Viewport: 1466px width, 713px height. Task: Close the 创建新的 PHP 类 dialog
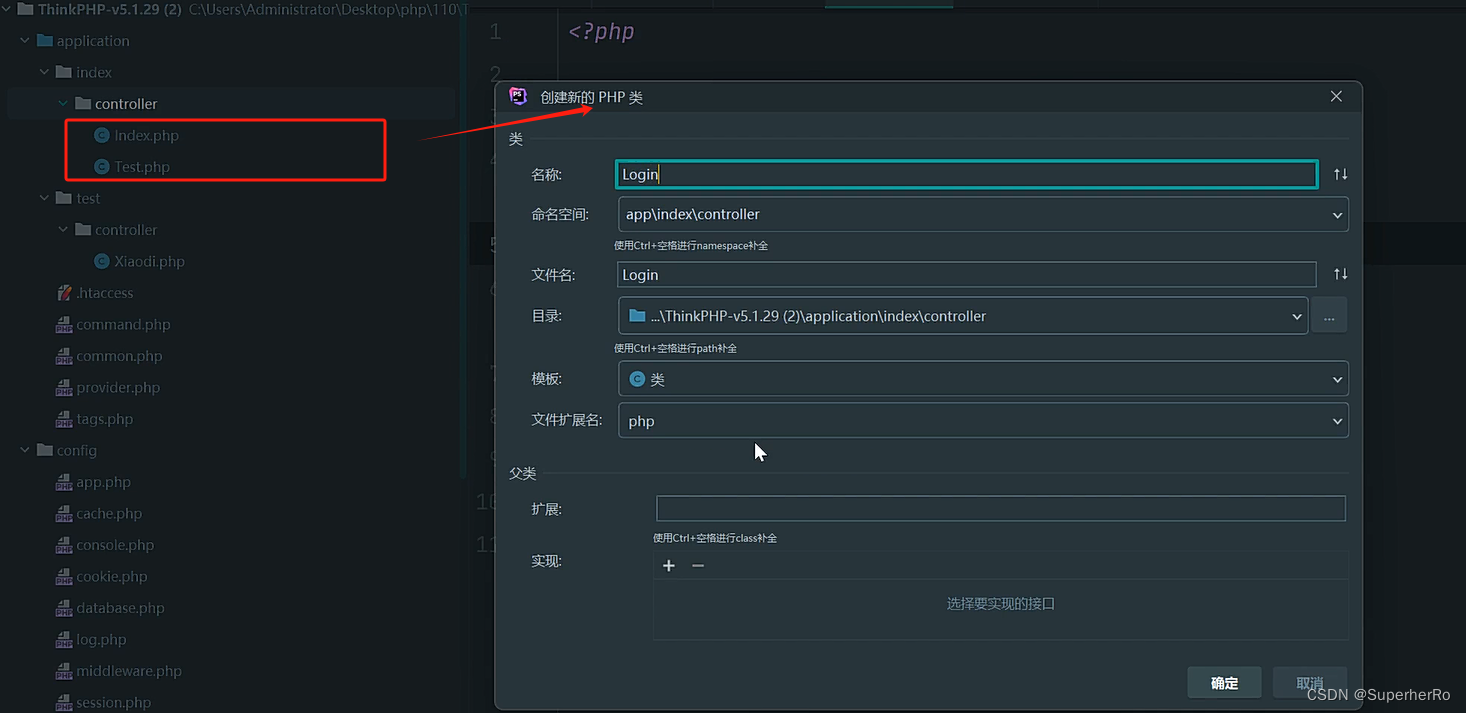pos(1336,96)
